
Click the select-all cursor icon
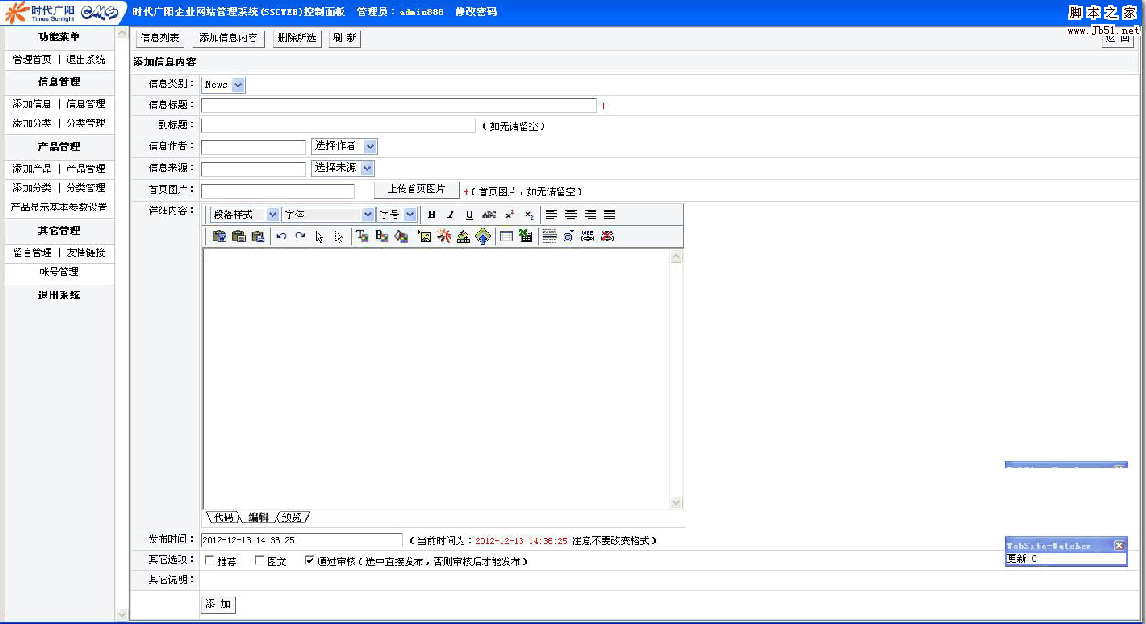(x=319, y=237)
